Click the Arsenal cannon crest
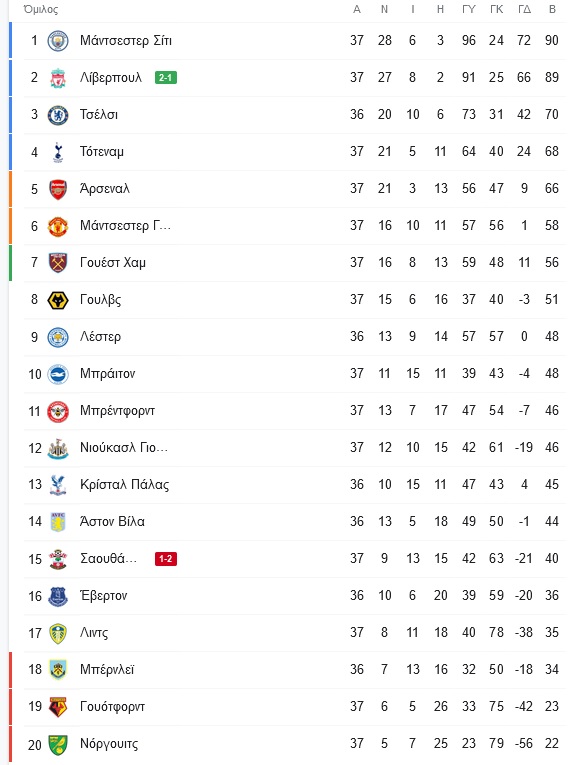The image size is (574, 765). (58, 189)
